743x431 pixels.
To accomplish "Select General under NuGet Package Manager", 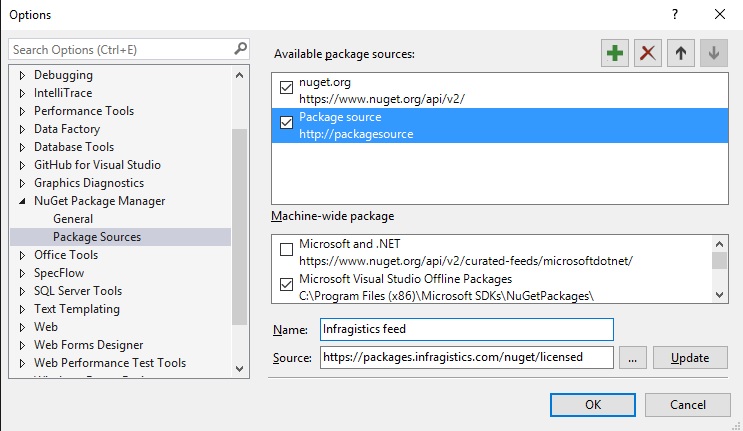I will (x=73, y=219).
